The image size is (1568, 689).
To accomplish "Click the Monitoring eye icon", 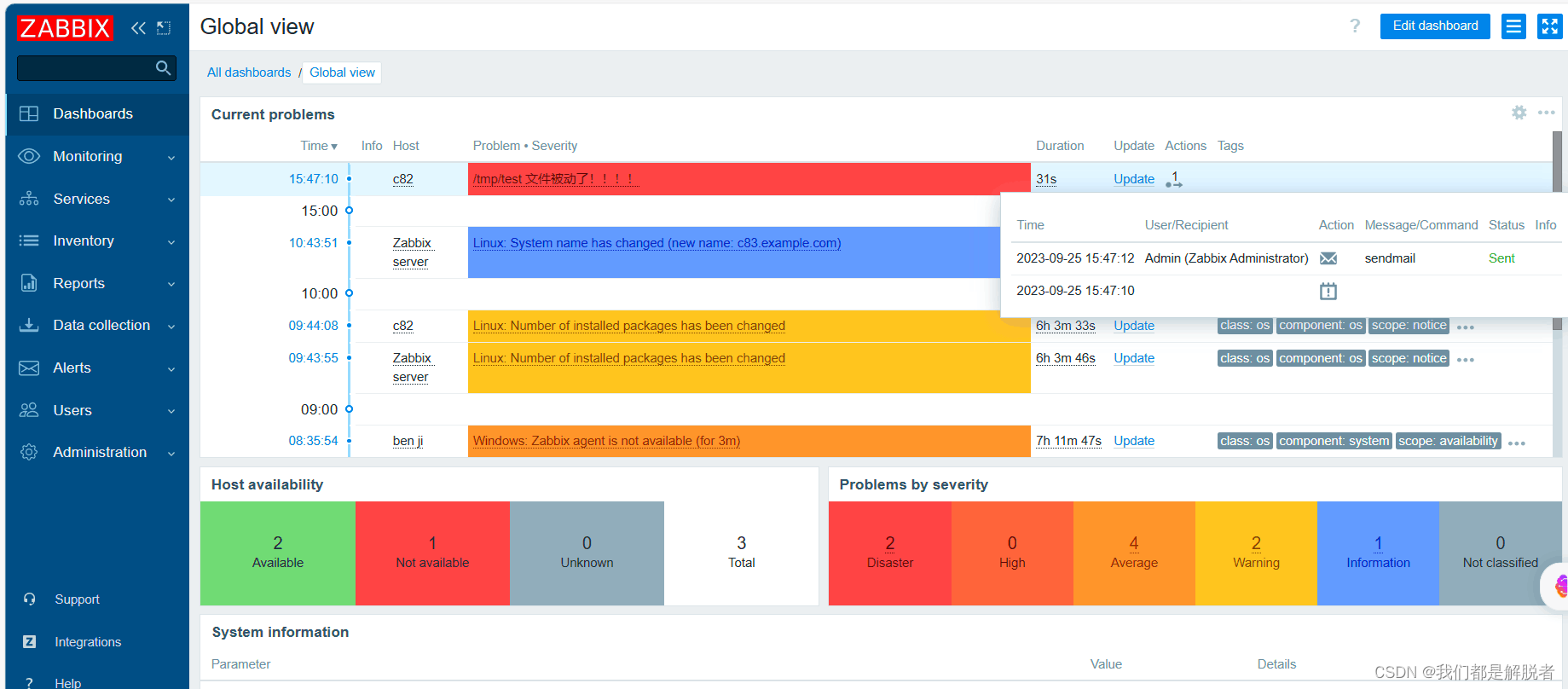I will point(29,156).
